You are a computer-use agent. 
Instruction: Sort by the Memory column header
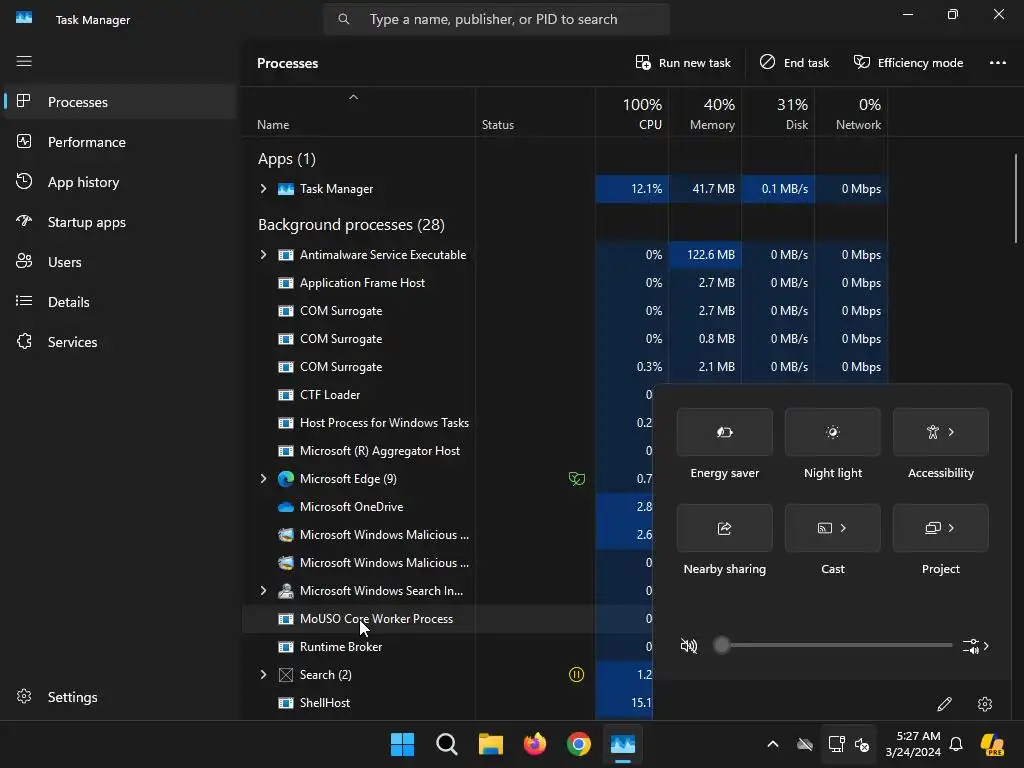(x=705, y=112)
